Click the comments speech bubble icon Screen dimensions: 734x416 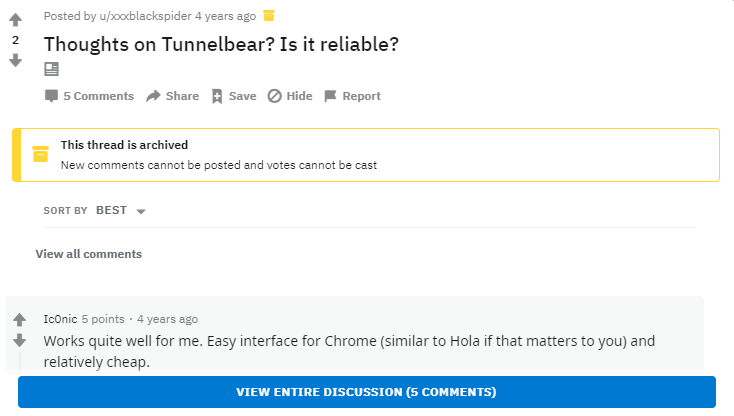point(51,96)
